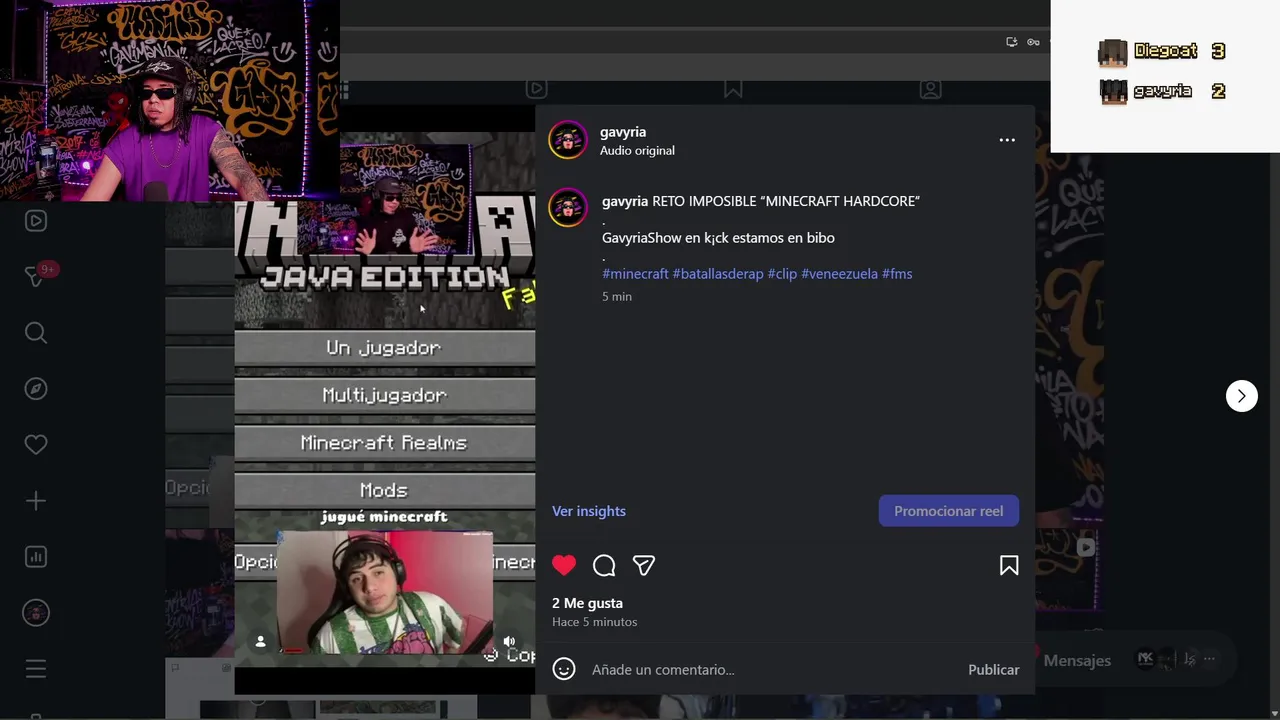Open the search magnifier in sidebar
1280x720 pixels.
(36, 333)
